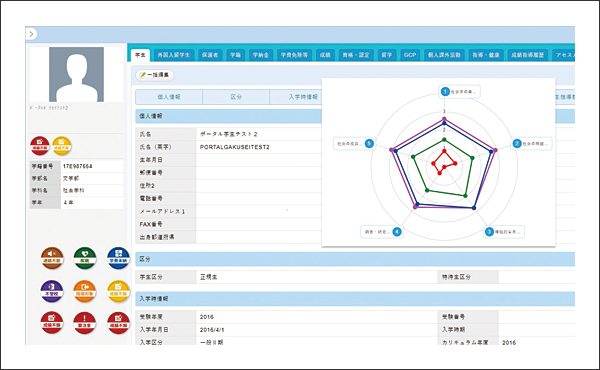600x370 pixels.
Task: Open the 外国人留学生 tab
Action: point(174,55)
